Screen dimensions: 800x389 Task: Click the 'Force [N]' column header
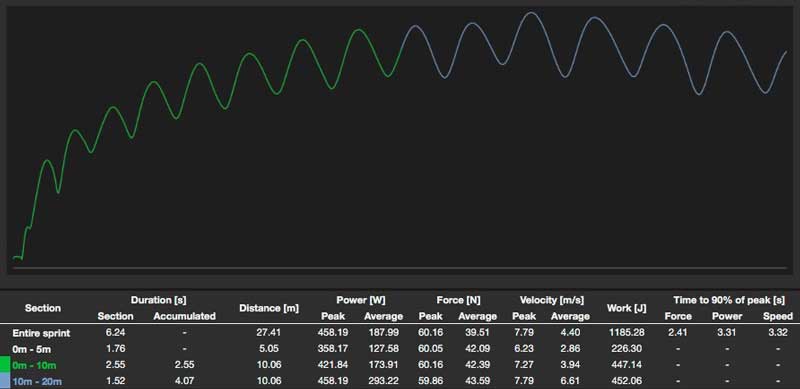[458, 300]
